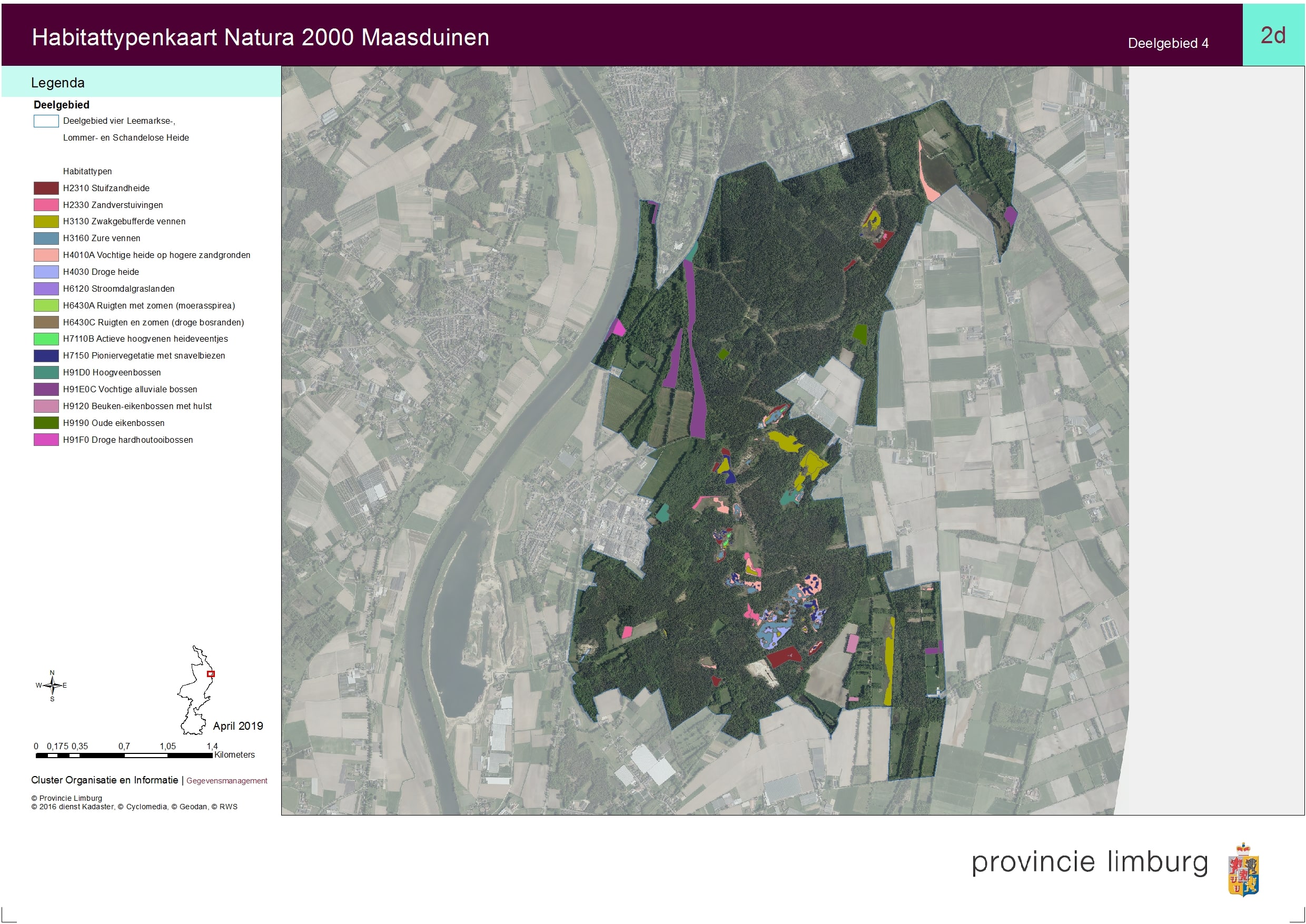Click the H4030 Droge heide swatch
The image size is (1306, 924).
point(46,272)
